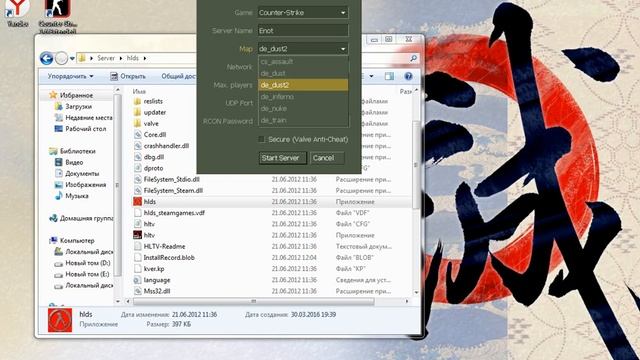640x360 pixels.
Task: Choose de_inferno from the map list
Action: click(303, 97)
